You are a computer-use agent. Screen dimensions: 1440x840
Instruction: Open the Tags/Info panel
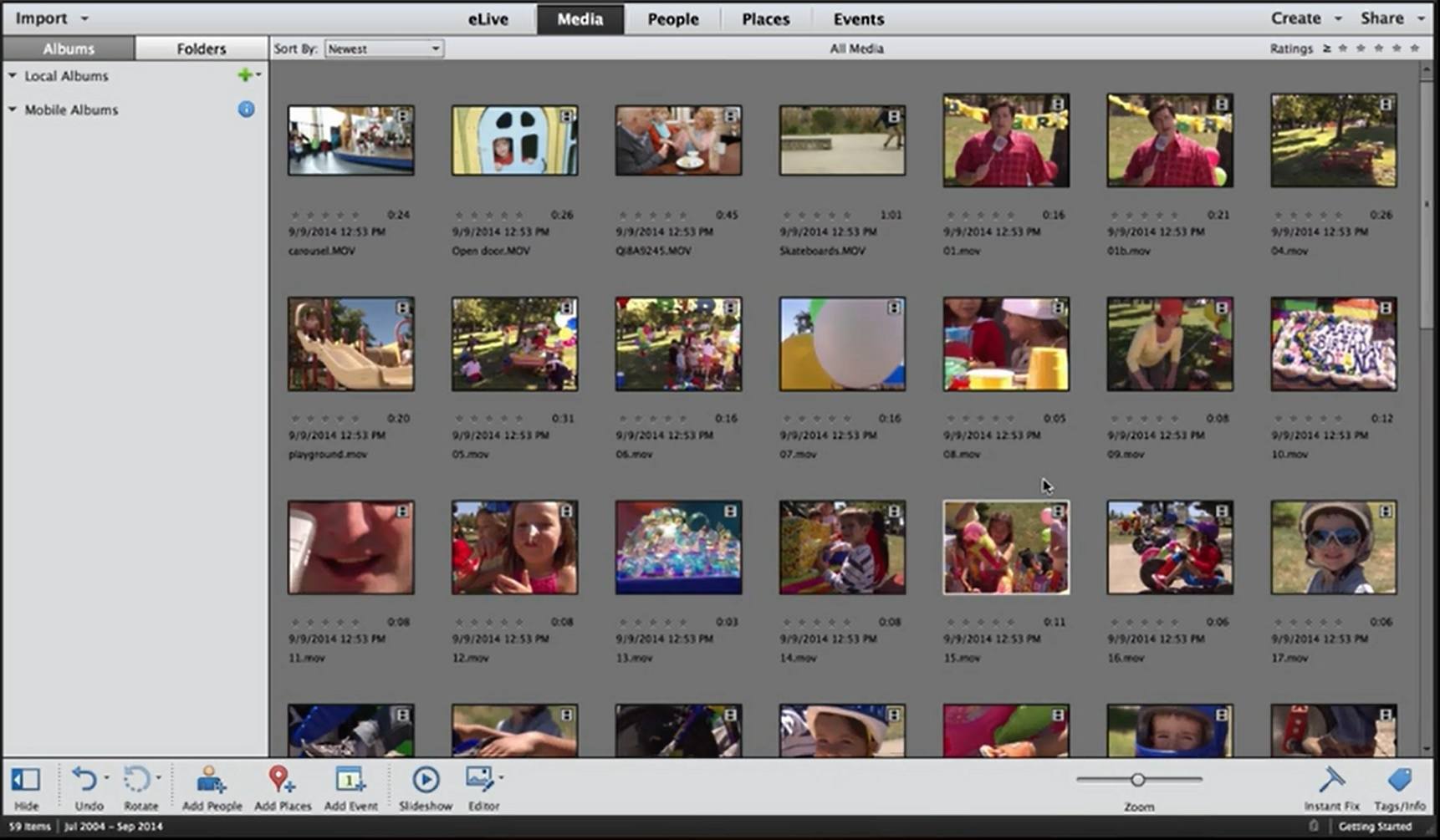(1399, 779)
